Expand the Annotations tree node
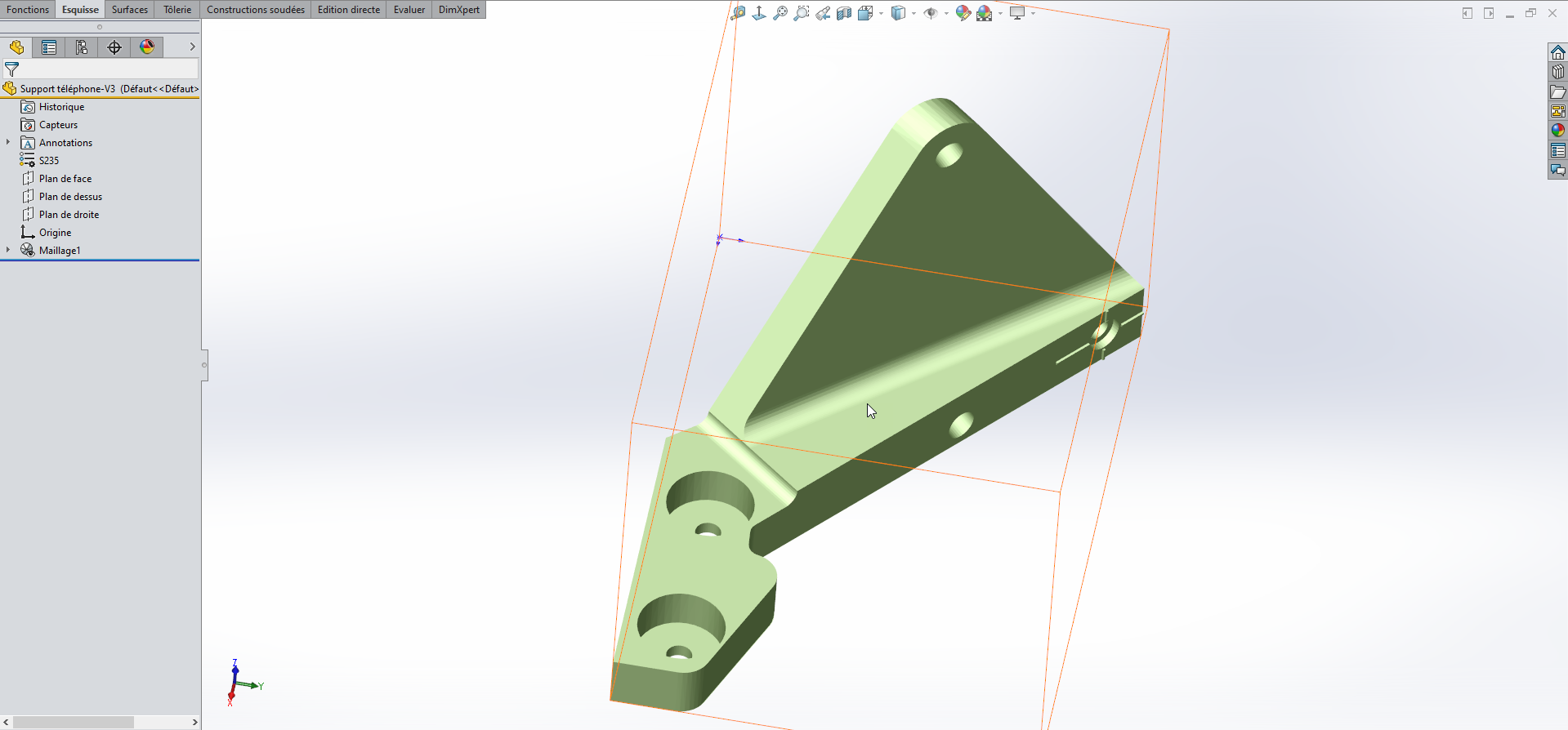Screen dimensions: 1568x730 pos(8,142)
